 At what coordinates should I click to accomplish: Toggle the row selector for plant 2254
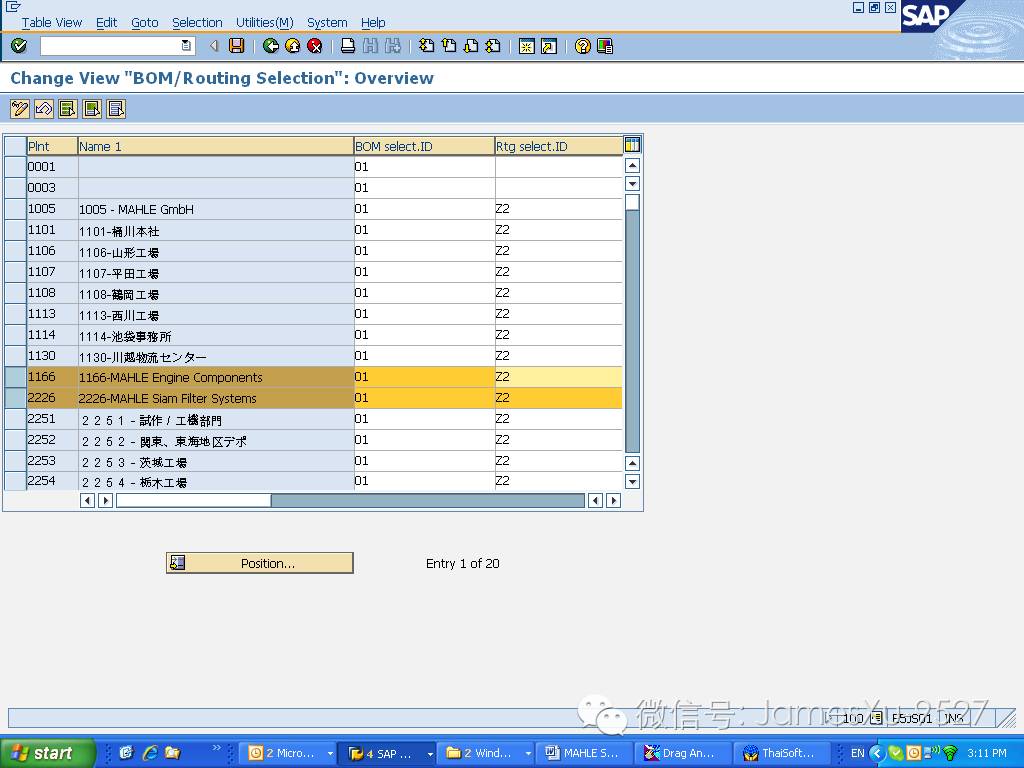pyautogui.click(x=15, y=481)
